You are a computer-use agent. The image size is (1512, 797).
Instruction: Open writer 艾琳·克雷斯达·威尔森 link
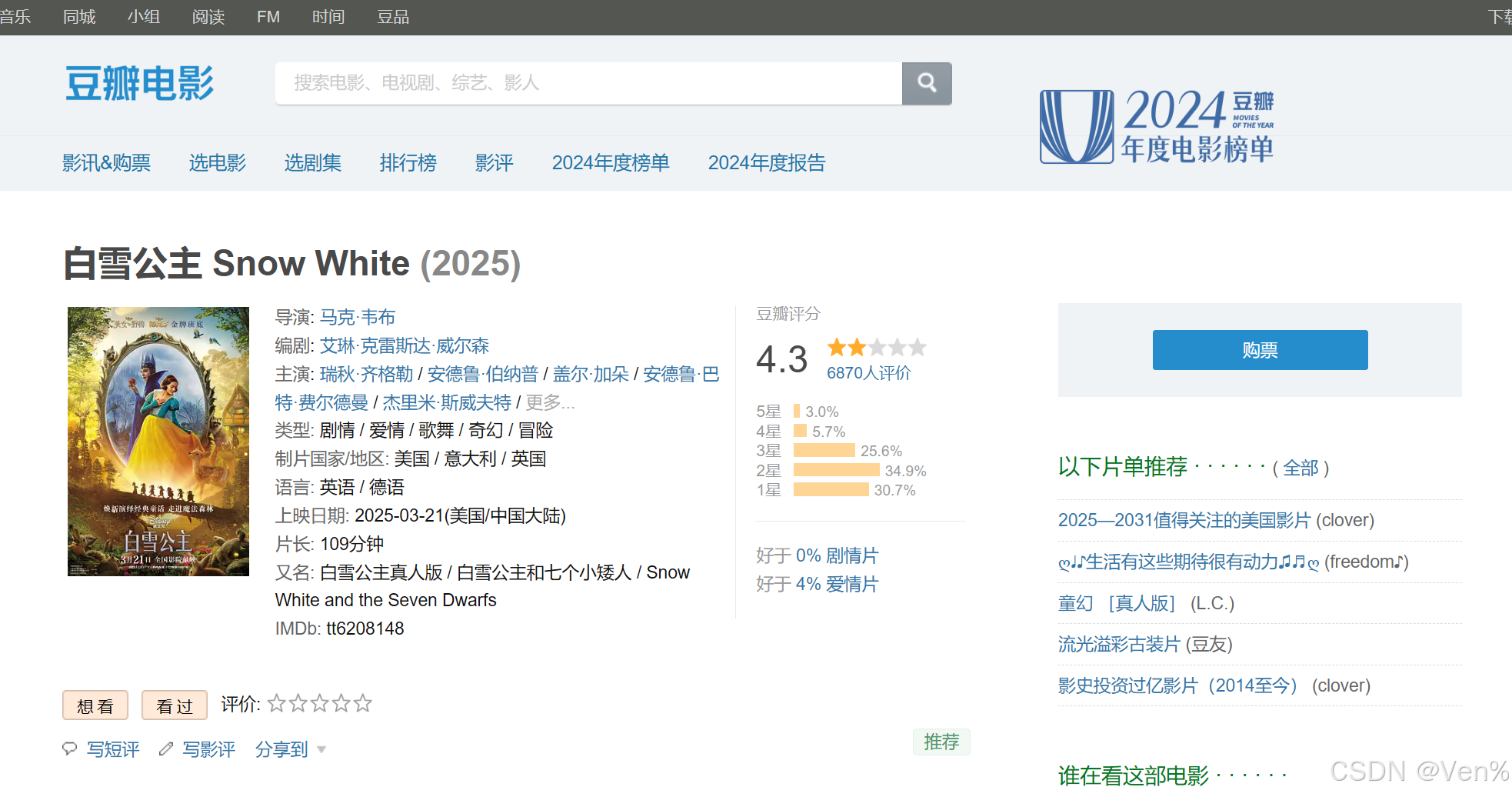click(x=405, y=345)
